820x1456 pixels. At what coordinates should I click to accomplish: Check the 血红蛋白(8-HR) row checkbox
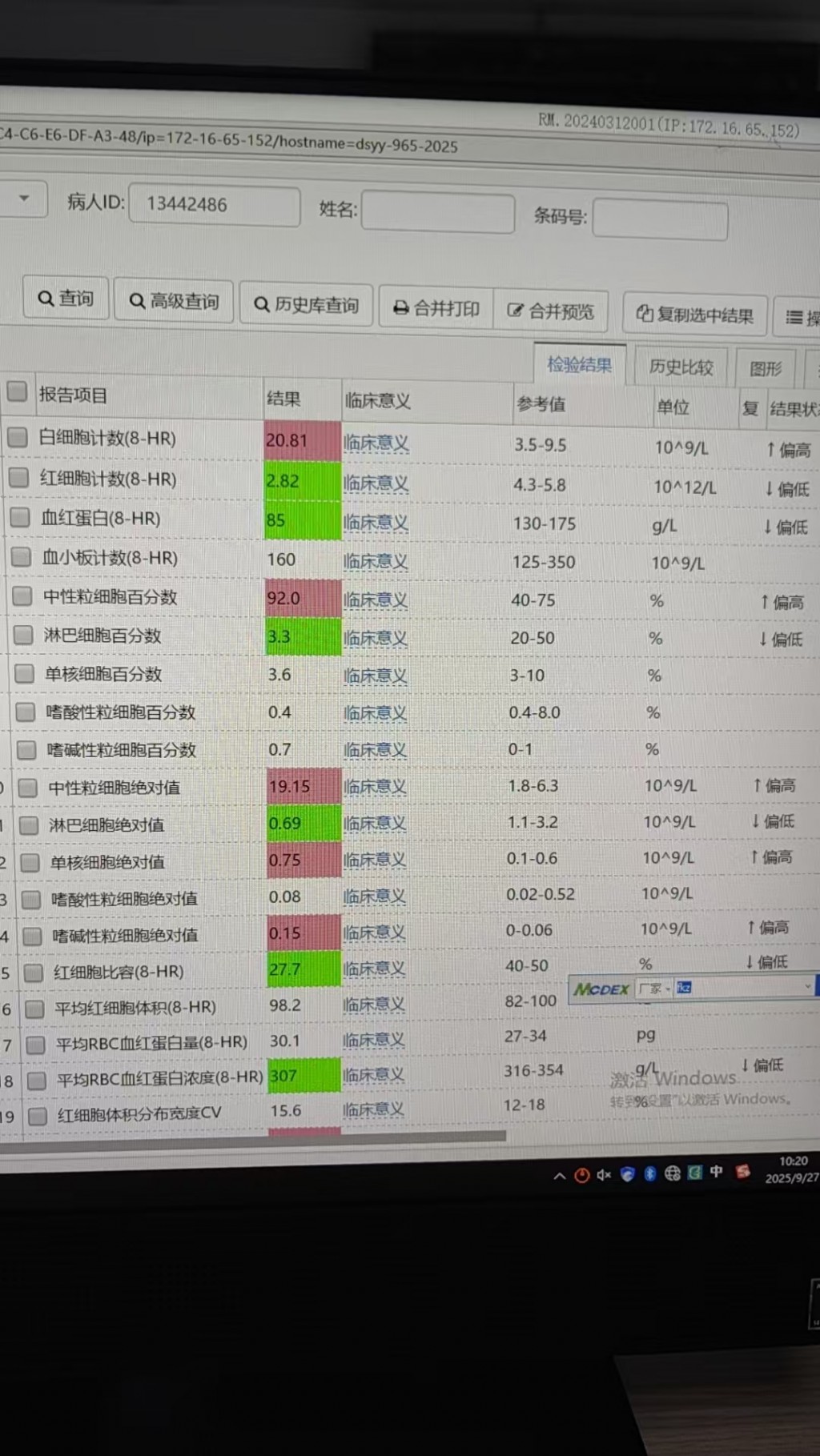(x=20, y=517)
